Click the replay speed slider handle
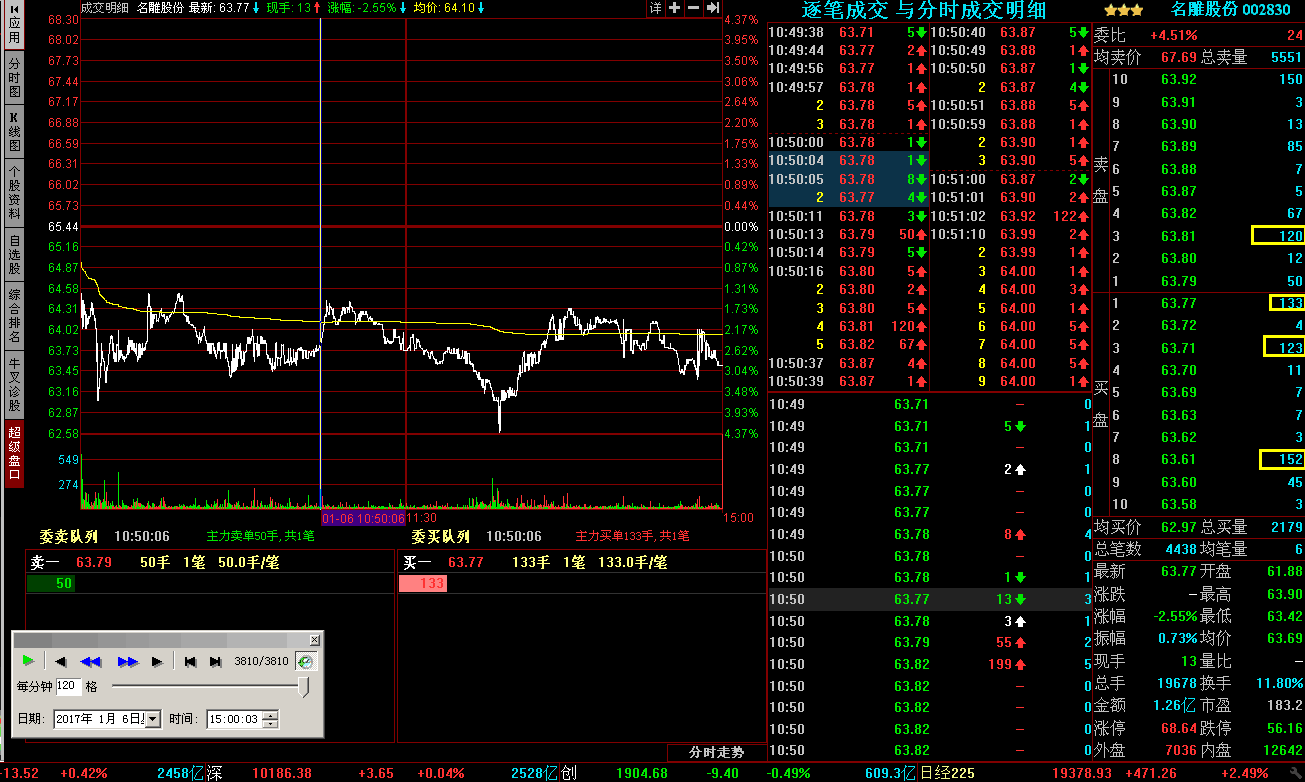This screenshot has height=782, width=1305. (x=304, y=687)
